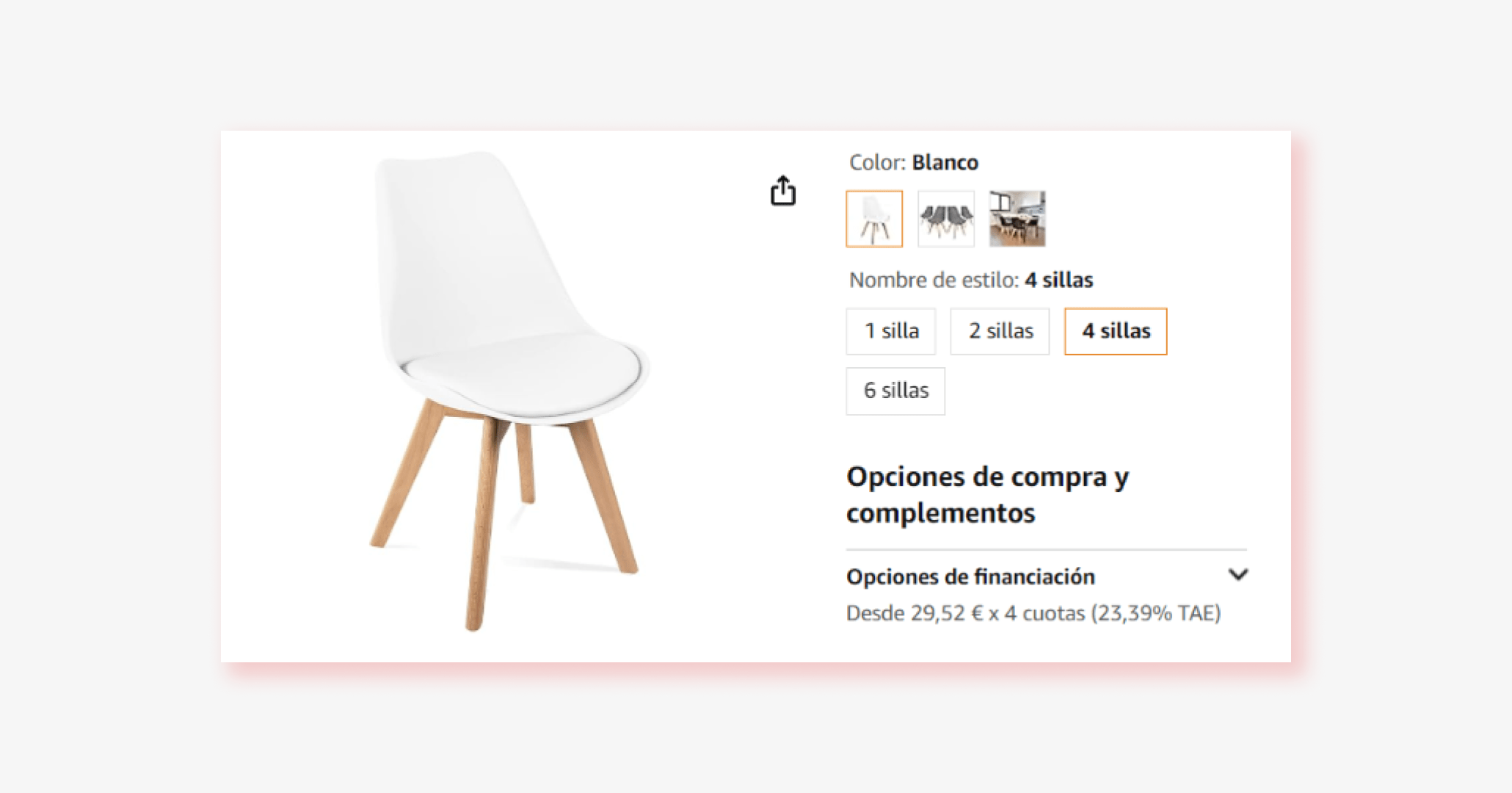Screen dimensions: 1512x793
Task: Choose the 2 sillas style
Action: pos(1000,331)
